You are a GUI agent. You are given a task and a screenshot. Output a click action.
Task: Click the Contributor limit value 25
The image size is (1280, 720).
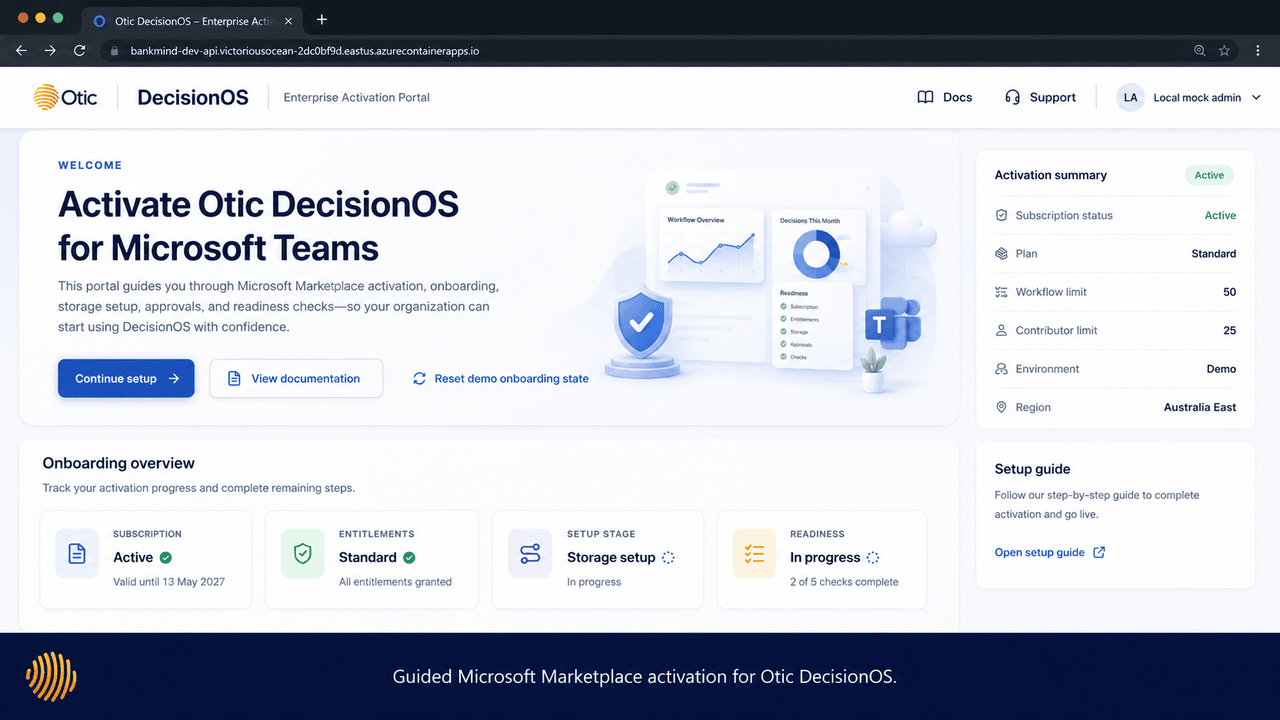pyautogui.click(x=1230, y=330)
